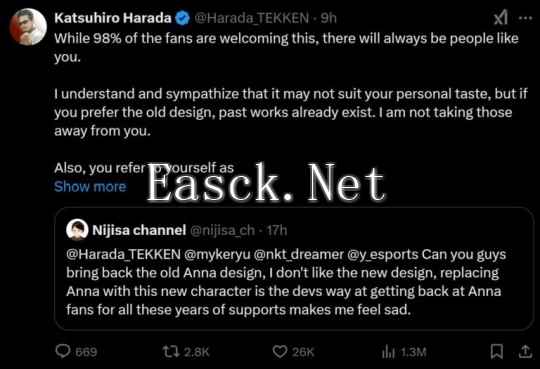Image resolution: width=540 pixels, height=369 pixels.
Task: Click the Grok icon on the tweet
Action: coord(500,17)
